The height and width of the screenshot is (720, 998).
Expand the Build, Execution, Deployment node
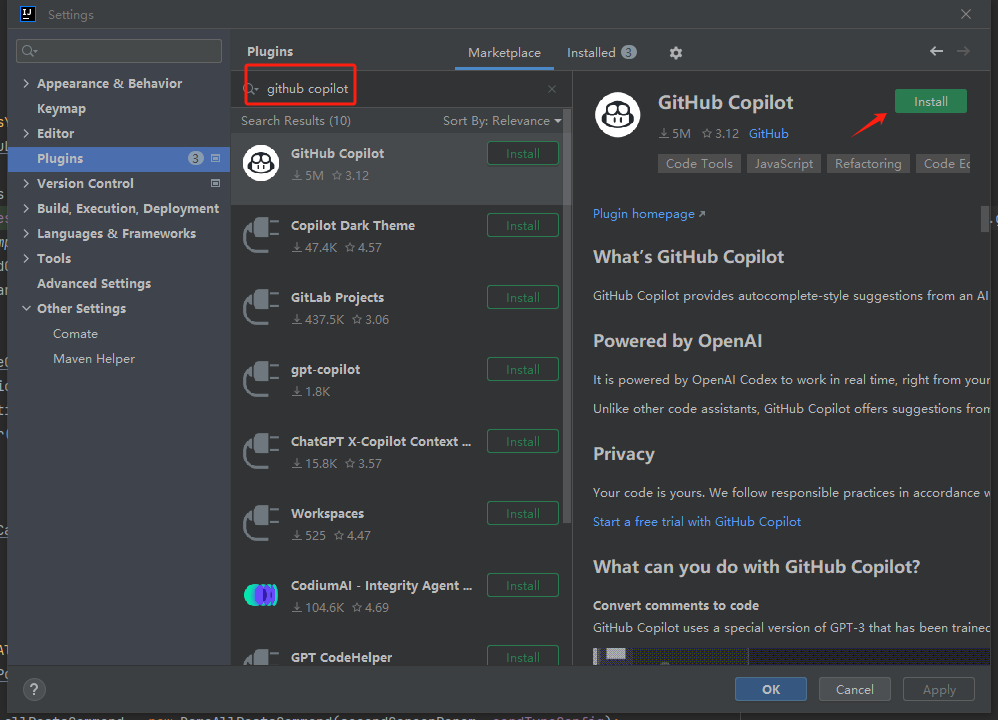tap(26, 209)
